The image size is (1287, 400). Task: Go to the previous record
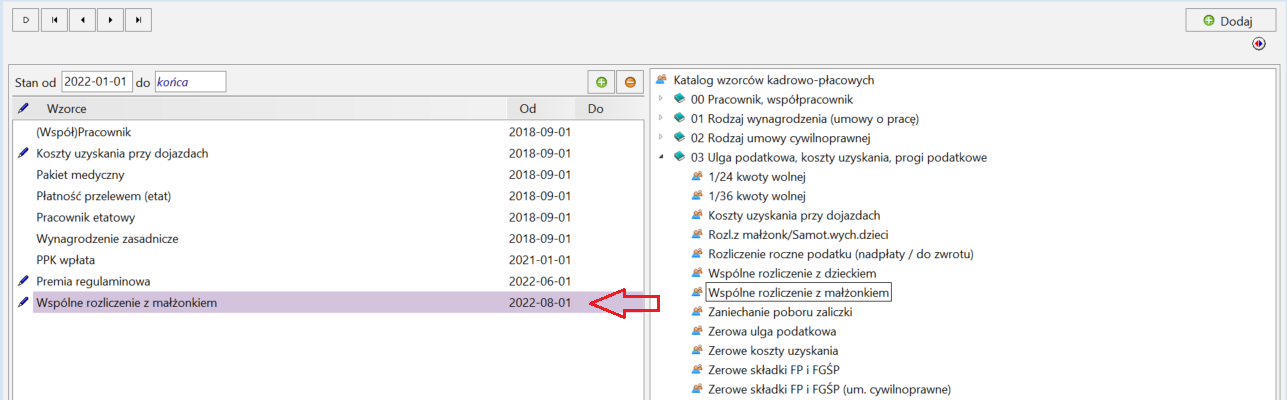(x=82, y=19)
